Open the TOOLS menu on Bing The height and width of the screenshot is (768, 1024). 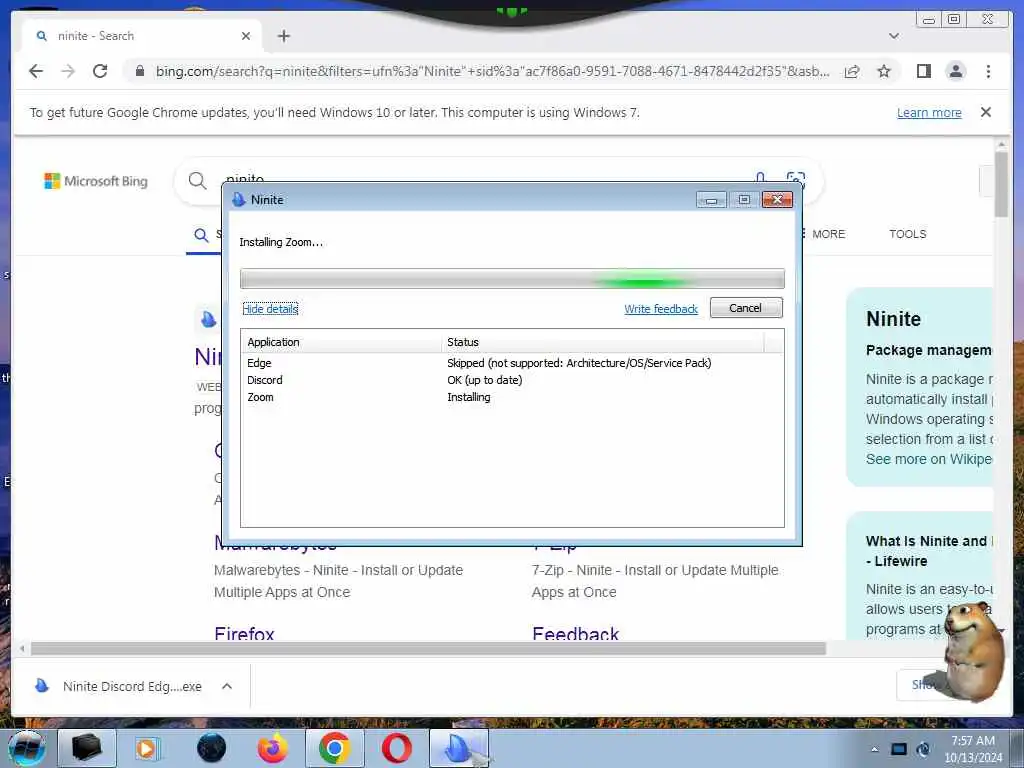click(x=907, y=234)
